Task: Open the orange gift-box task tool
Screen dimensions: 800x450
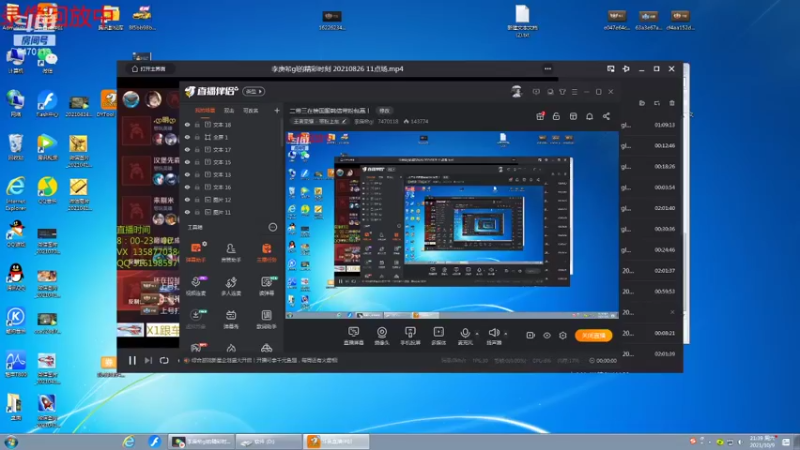Action: click(266, 252)
